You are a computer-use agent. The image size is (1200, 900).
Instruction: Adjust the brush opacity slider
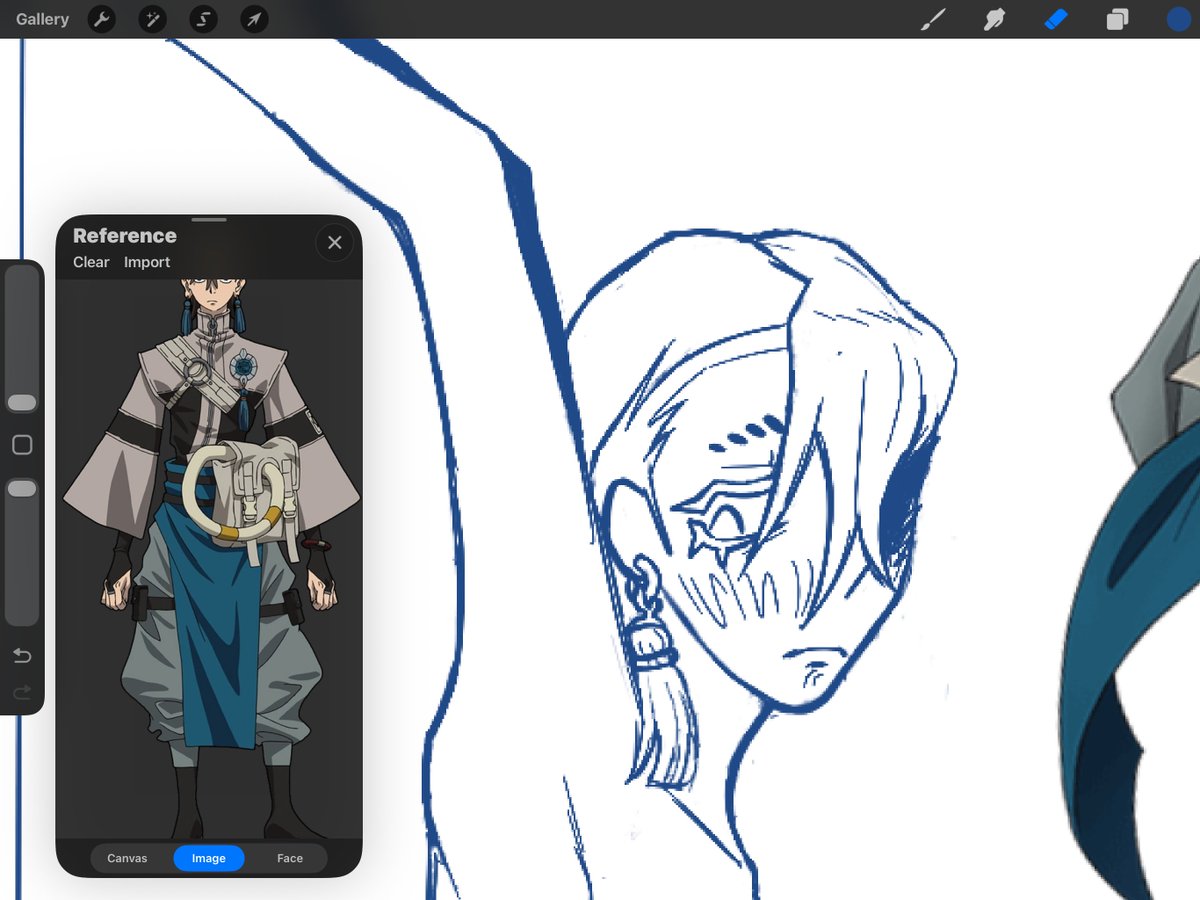(22, 552)
